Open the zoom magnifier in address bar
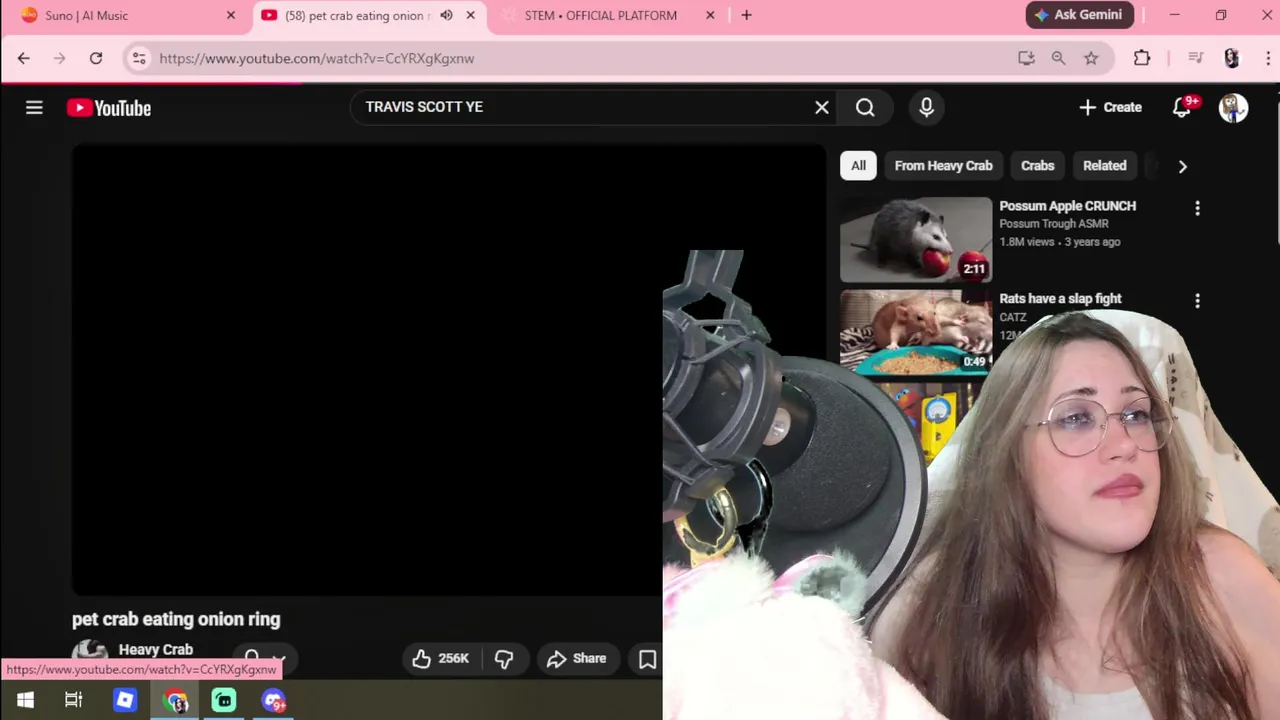The image size is (1280, 720). tap(1058, 58)
